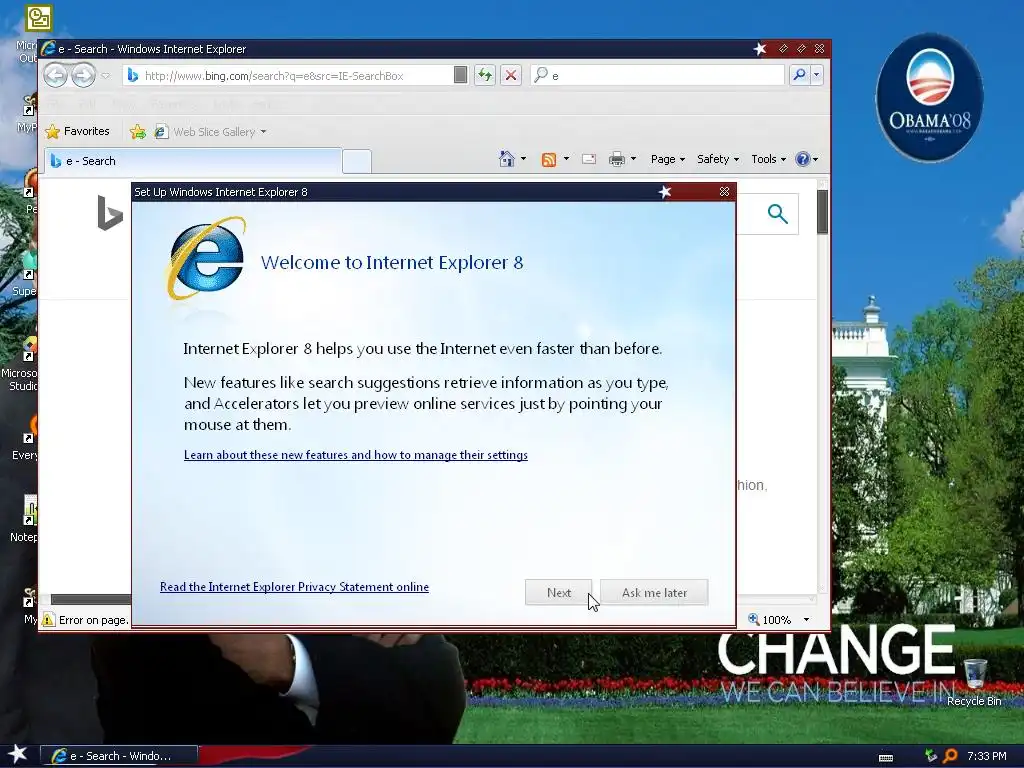Click the Bing search magnifier on the page
The width and height of the screenshot is (1024, 768).
pos(777,214)
